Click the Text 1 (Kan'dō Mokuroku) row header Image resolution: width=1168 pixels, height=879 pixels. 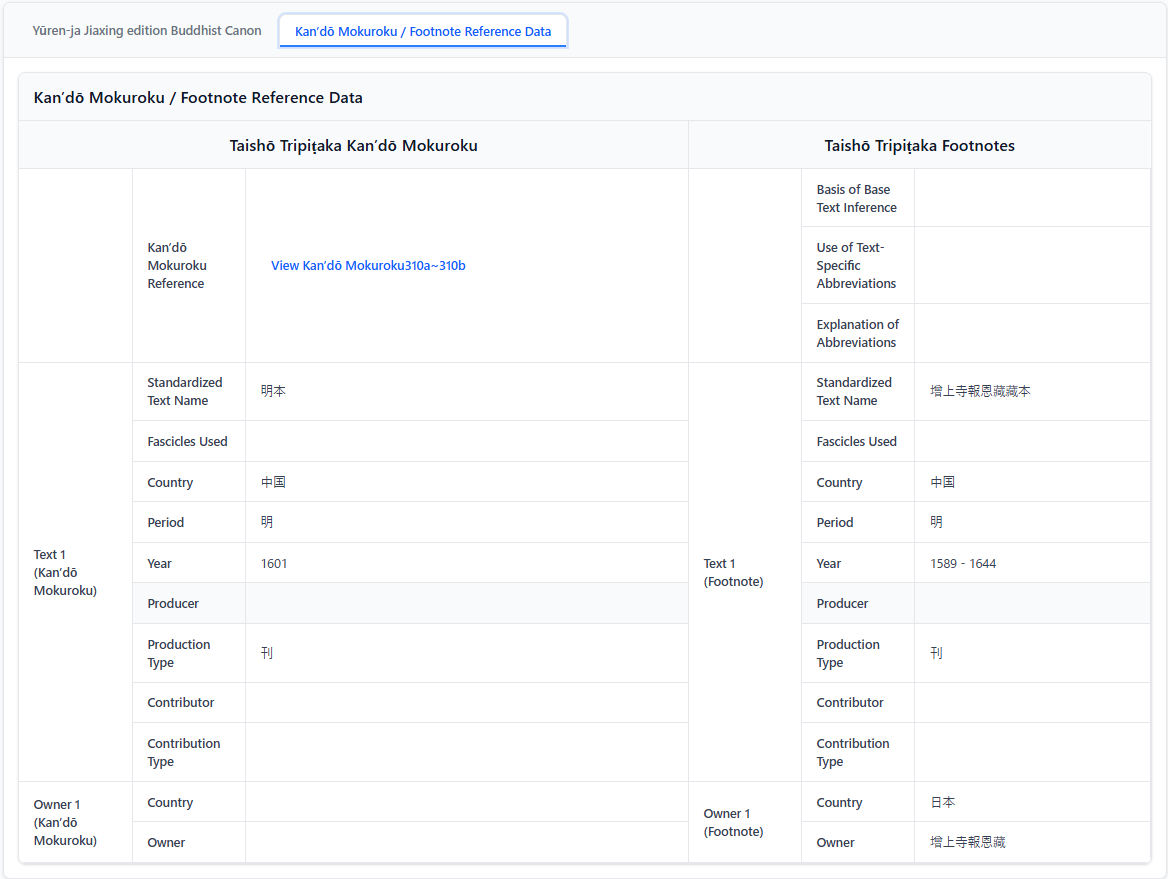[65, 573]
